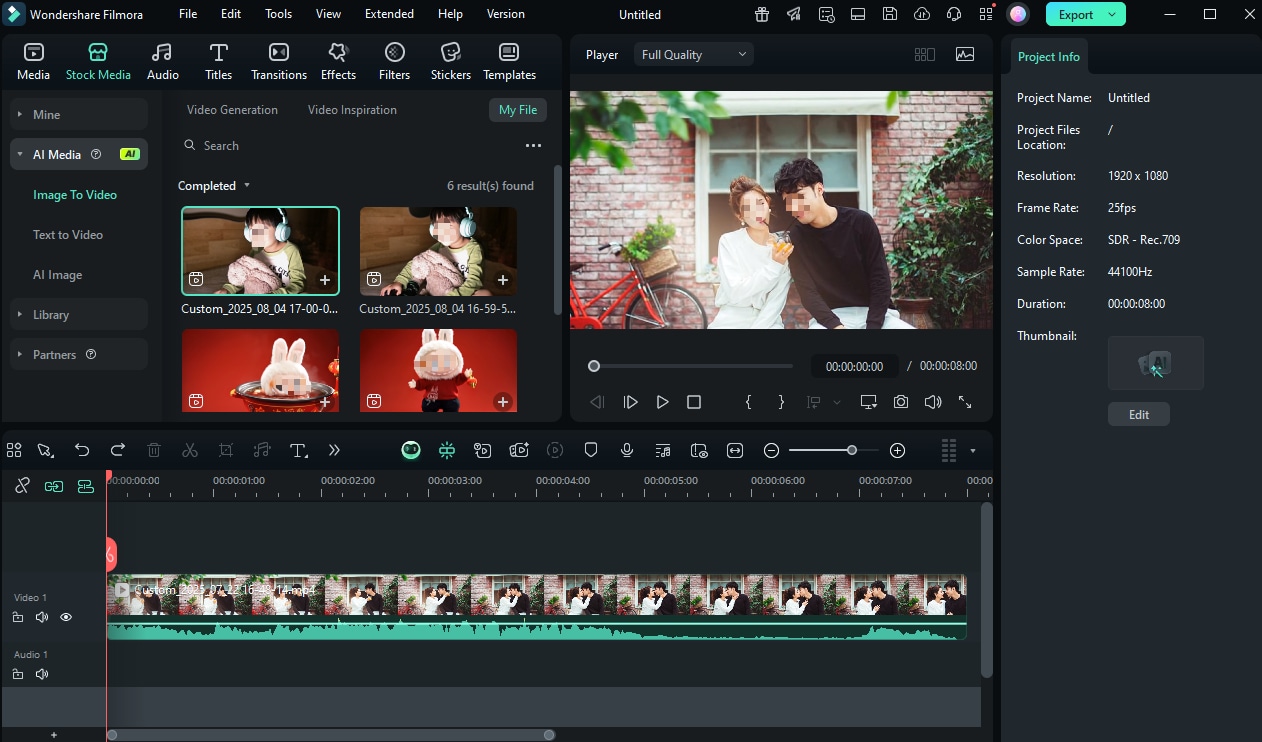Toggle the magnetic timeline icon
Viewport: 1262px width, 742px height.
86,486
